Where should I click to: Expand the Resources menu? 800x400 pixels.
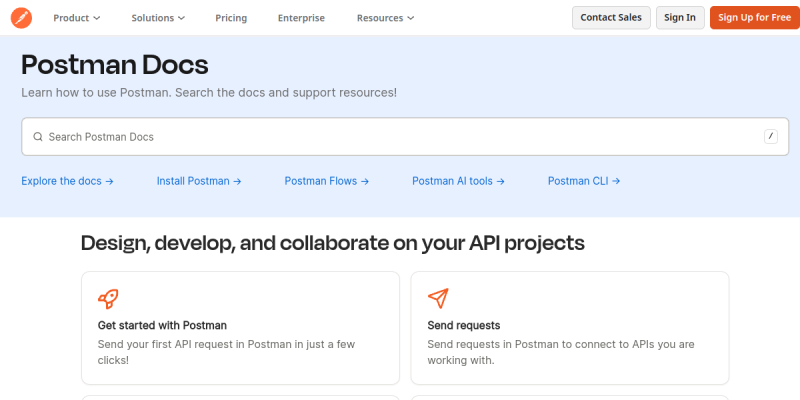click(x=385, y=18)
